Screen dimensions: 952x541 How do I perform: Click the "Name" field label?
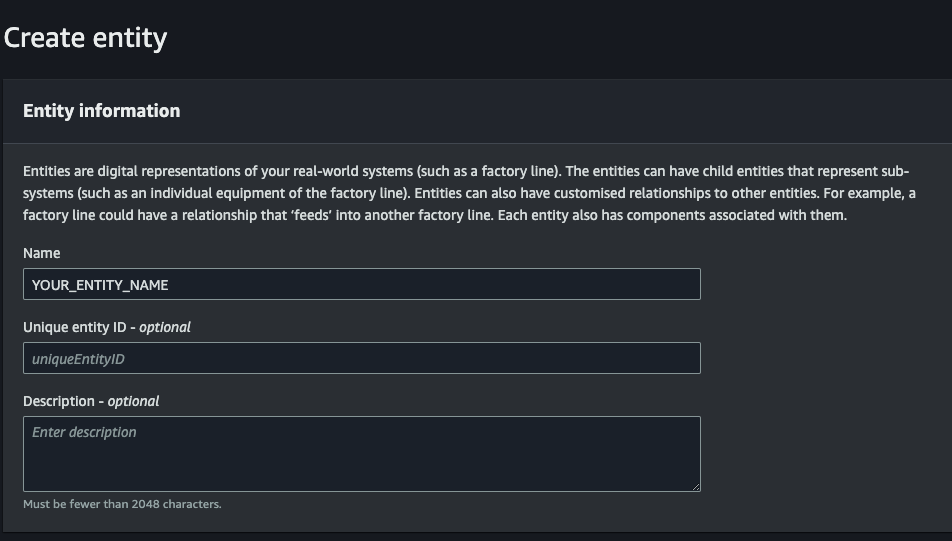42,253
